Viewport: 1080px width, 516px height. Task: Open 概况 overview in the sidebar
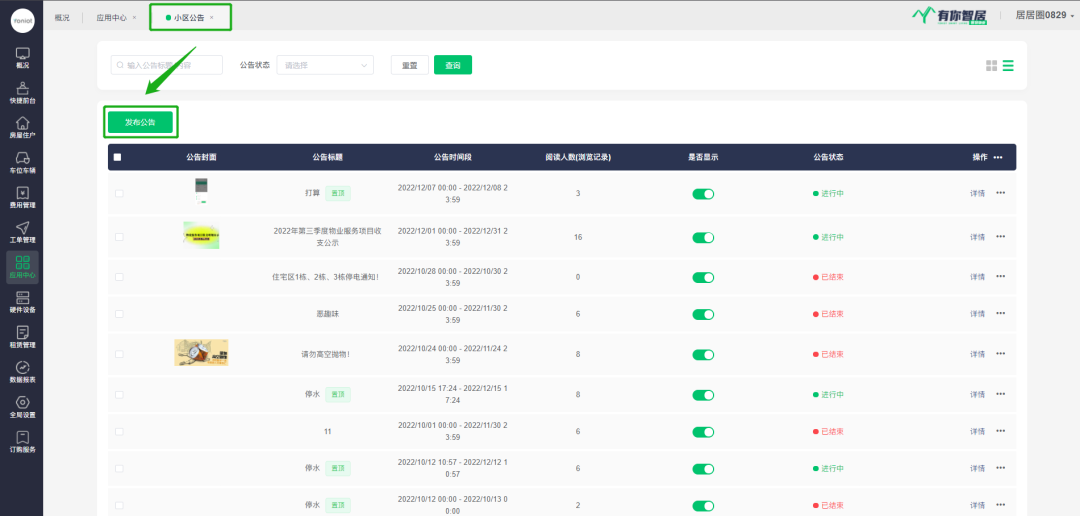coord(22,57)
